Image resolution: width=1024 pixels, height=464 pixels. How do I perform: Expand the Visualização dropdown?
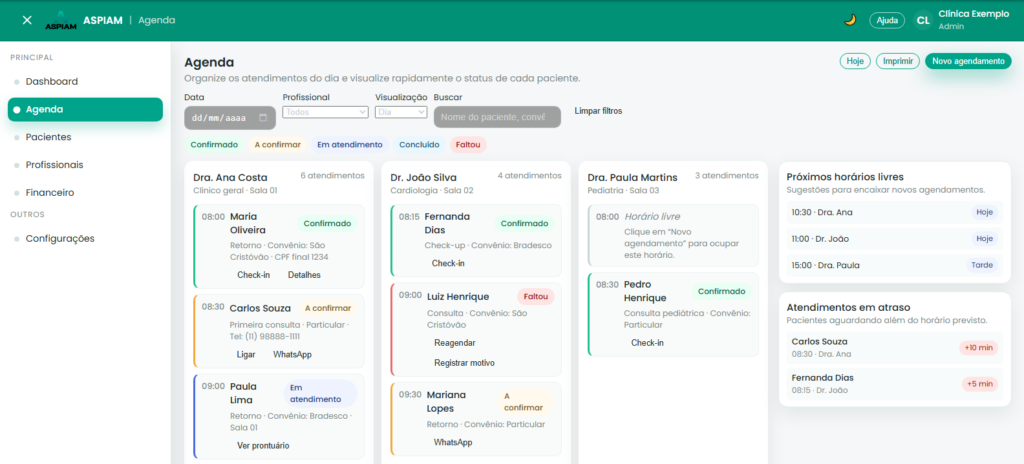(401, 112)
